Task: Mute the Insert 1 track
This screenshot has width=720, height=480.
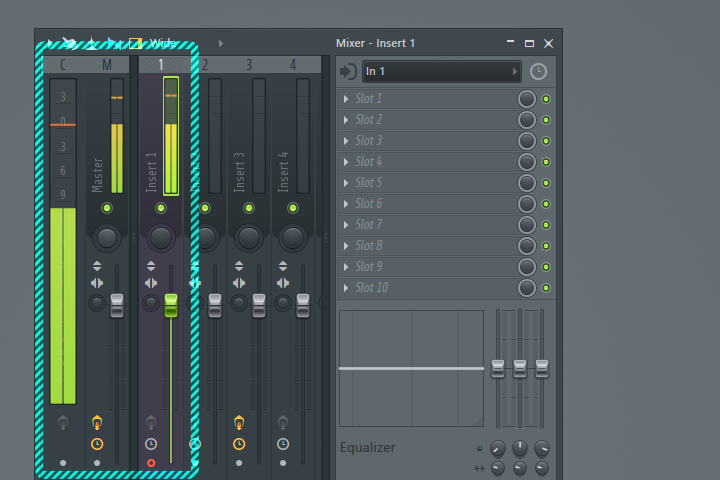Action: (x=161, y=208)
